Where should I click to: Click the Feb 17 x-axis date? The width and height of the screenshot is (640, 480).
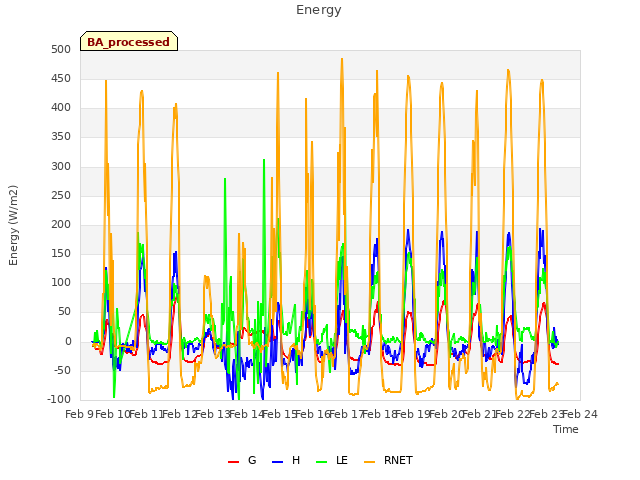[346, 415]
